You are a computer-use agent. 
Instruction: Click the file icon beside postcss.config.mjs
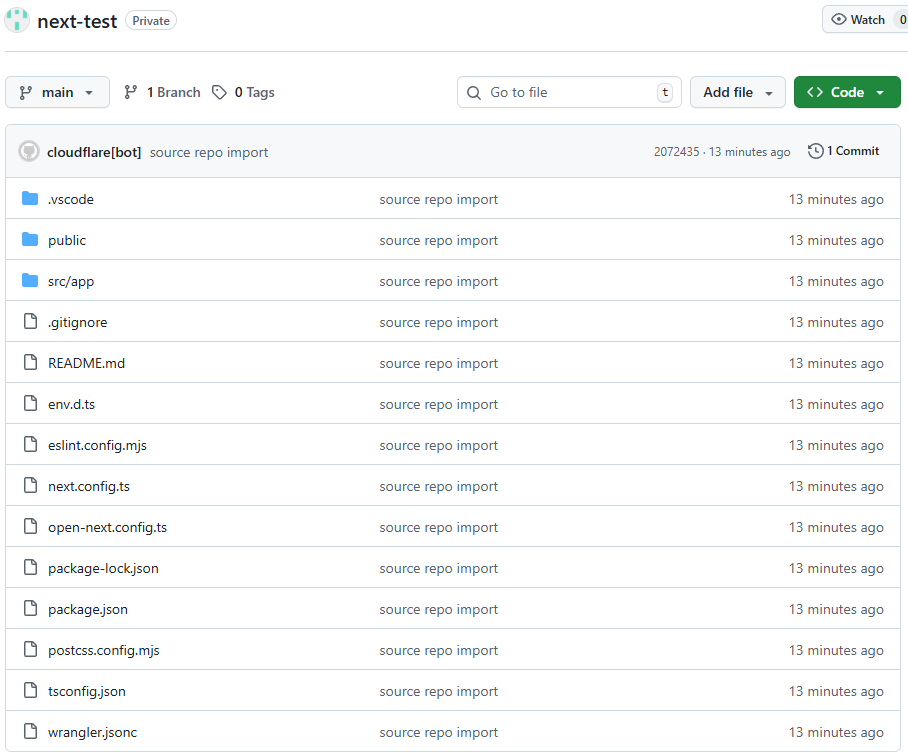pos(30,650)
